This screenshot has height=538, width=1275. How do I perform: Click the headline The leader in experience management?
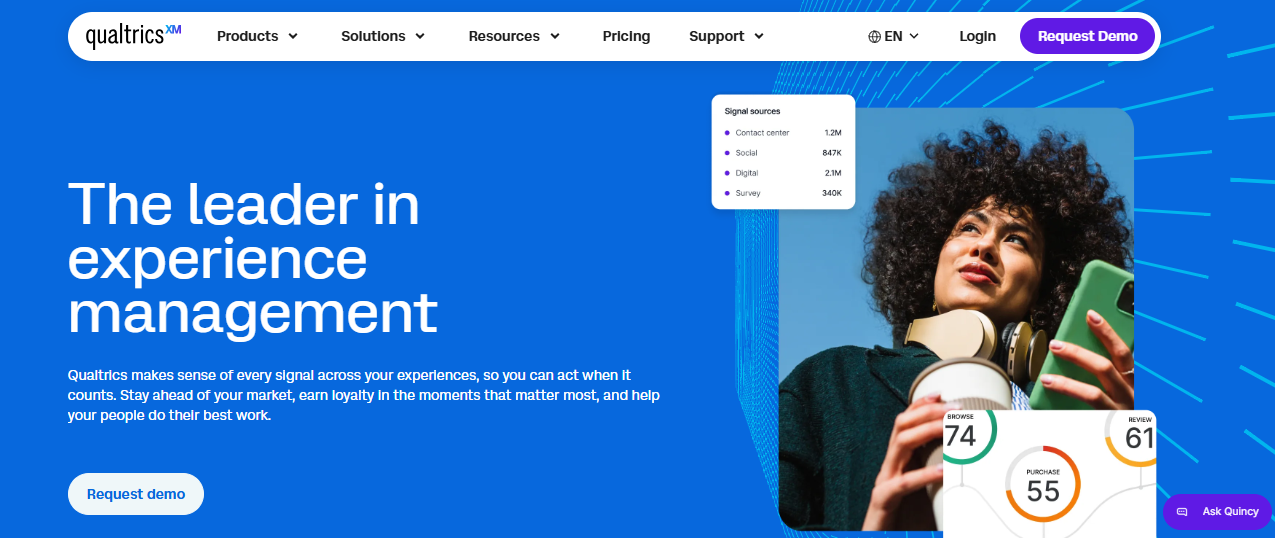point(253,258)
